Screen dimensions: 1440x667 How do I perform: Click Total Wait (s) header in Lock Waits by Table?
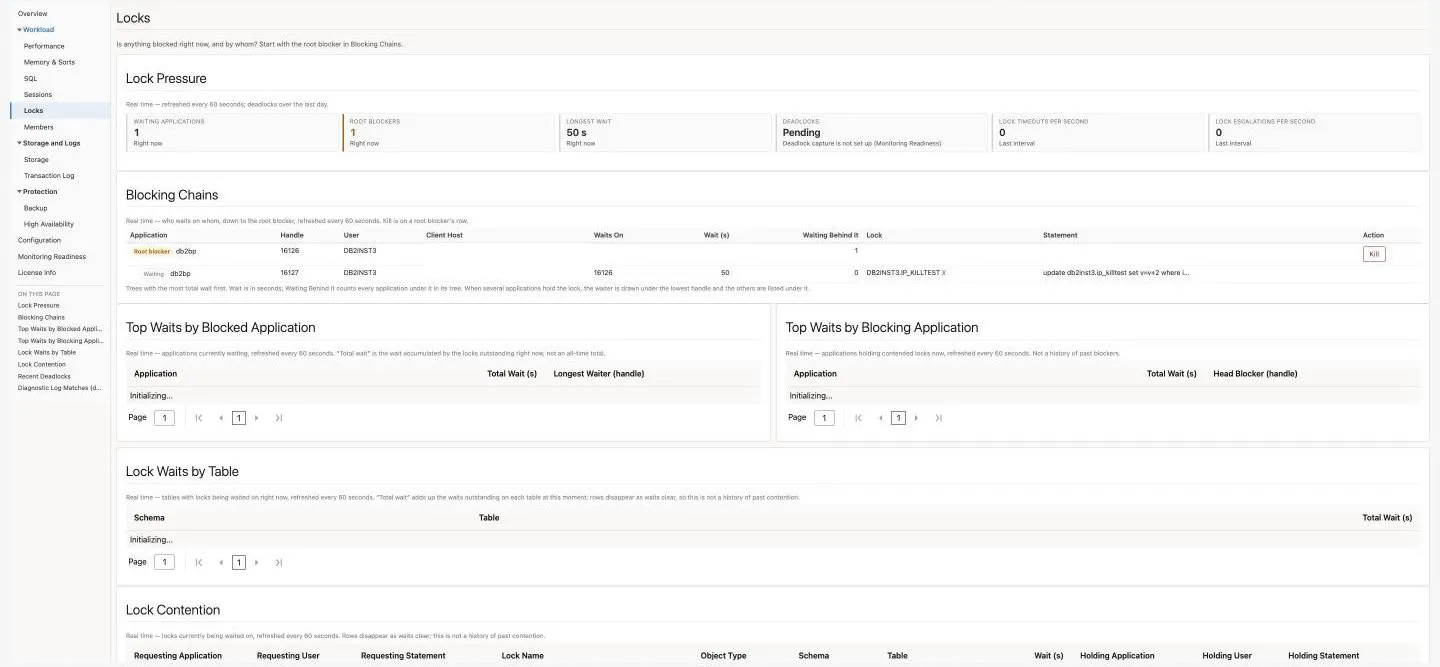pos(1387,517)
